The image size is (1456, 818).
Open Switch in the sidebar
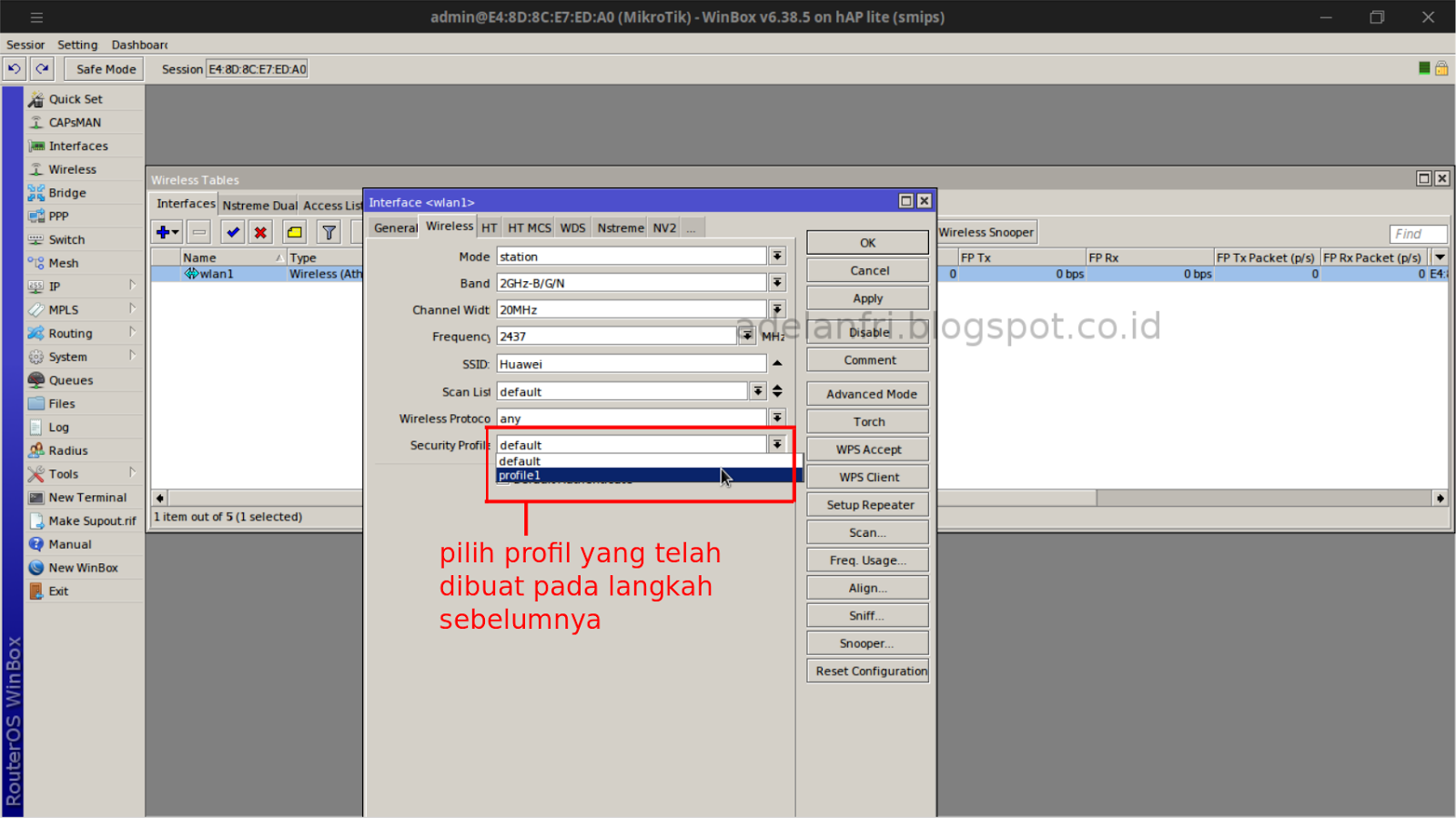[x=66, y=240]
